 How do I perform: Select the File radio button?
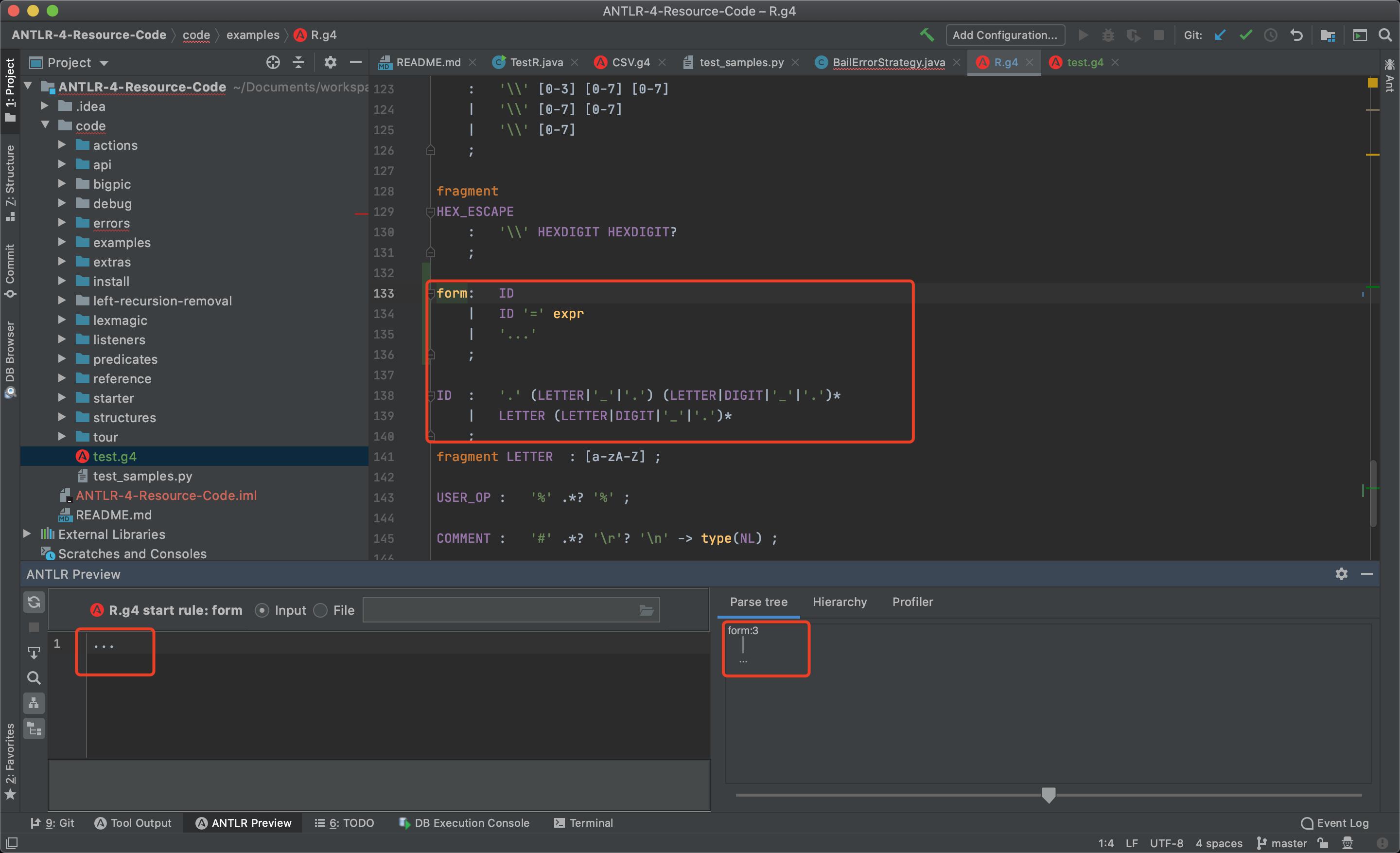pos(320,610)
